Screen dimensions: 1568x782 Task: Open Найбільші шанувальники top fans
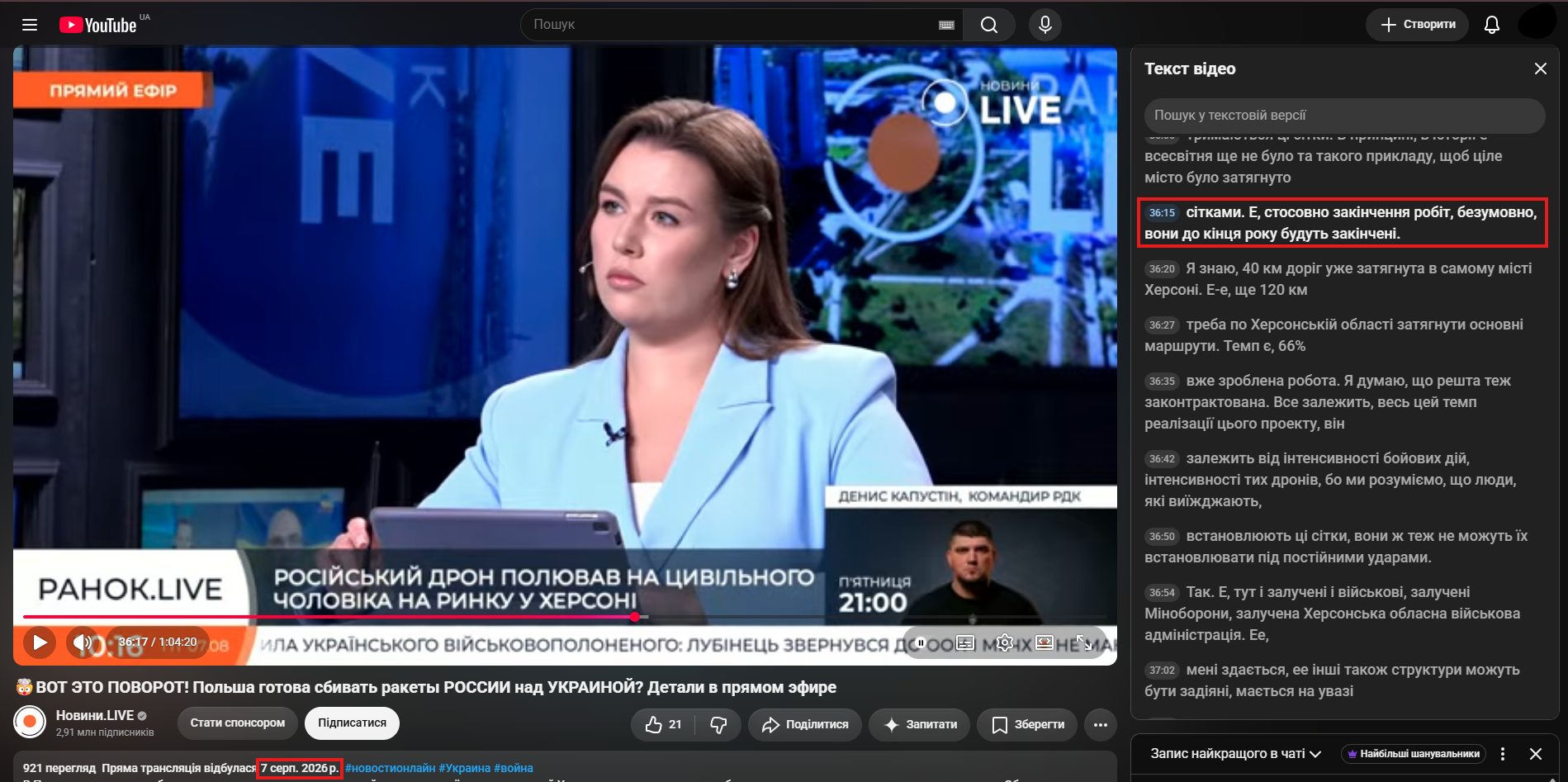[1414, 754]
